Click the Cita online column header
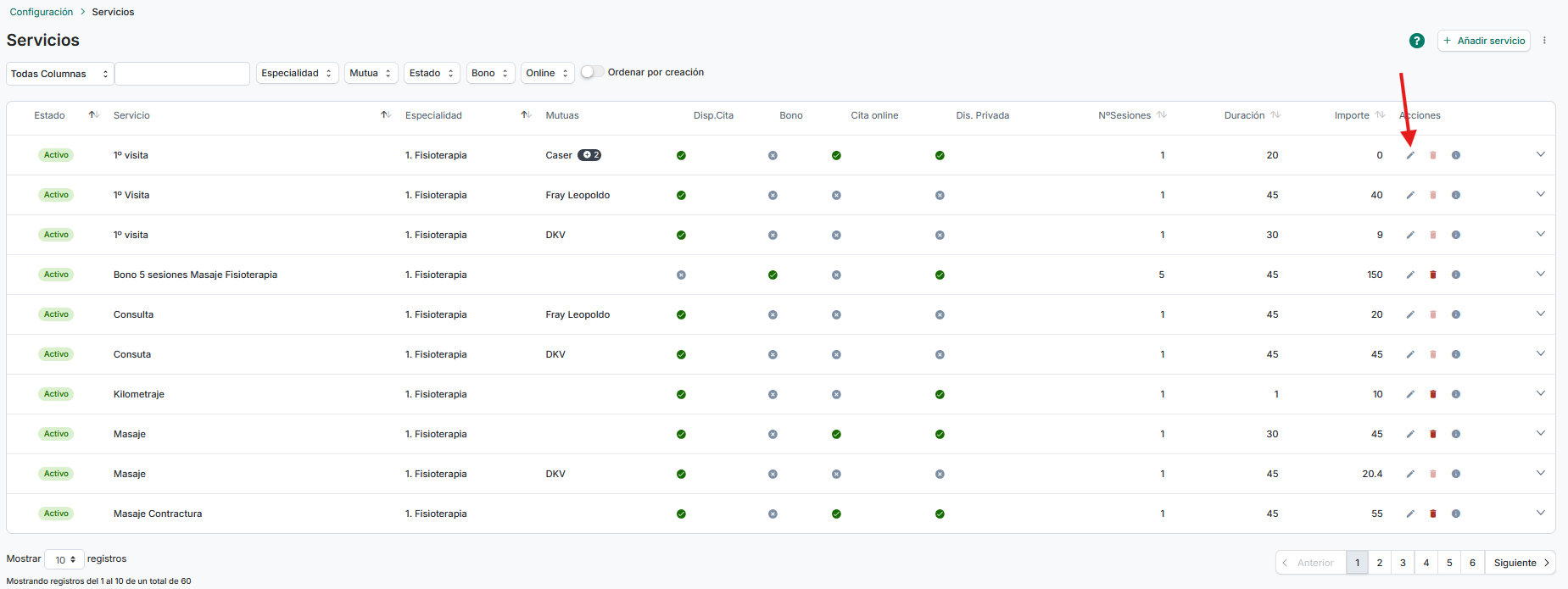1568x589 pixels. [x=874, y=115]
